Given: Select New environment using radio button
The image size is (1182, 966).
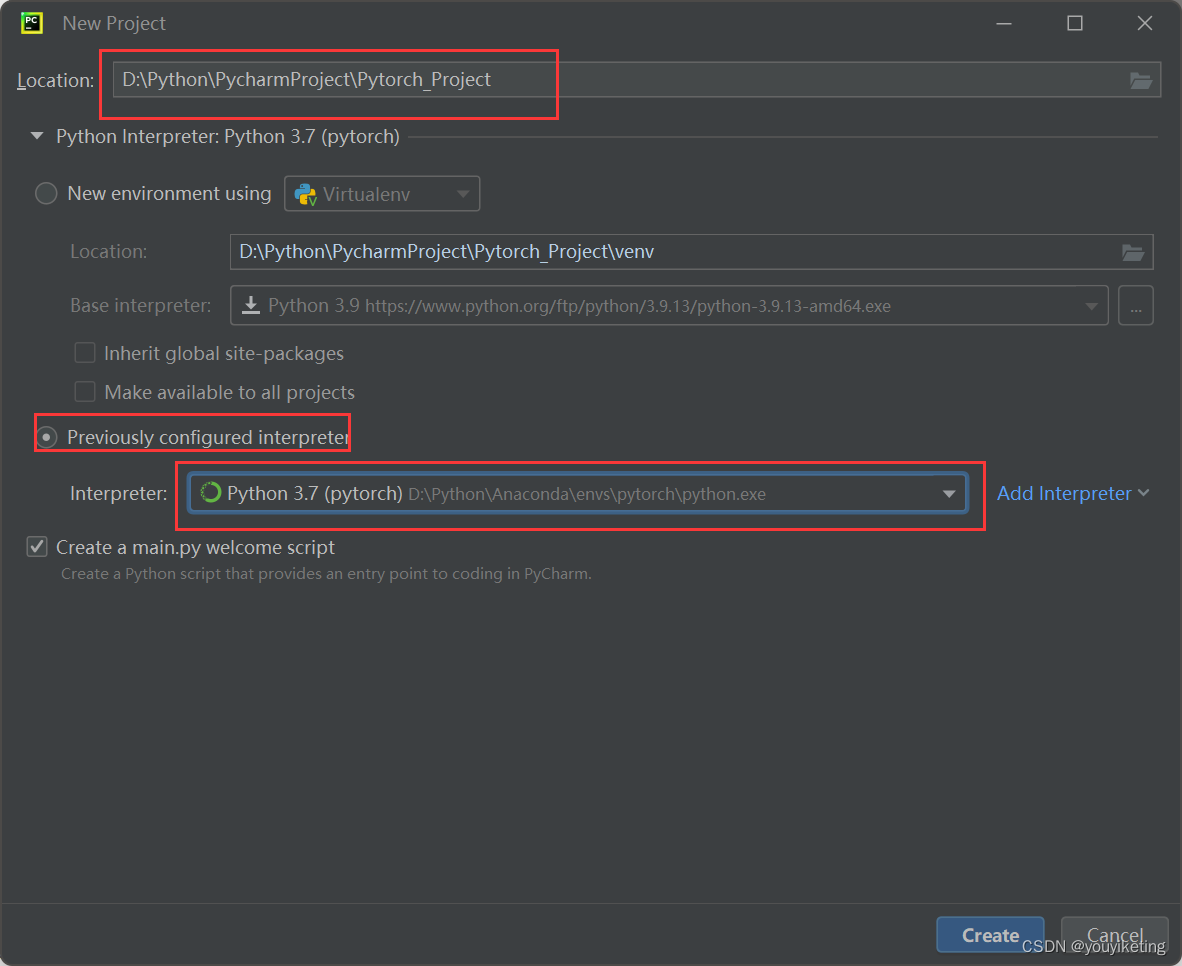Looking at the screenshot, I should coord(47,194).
